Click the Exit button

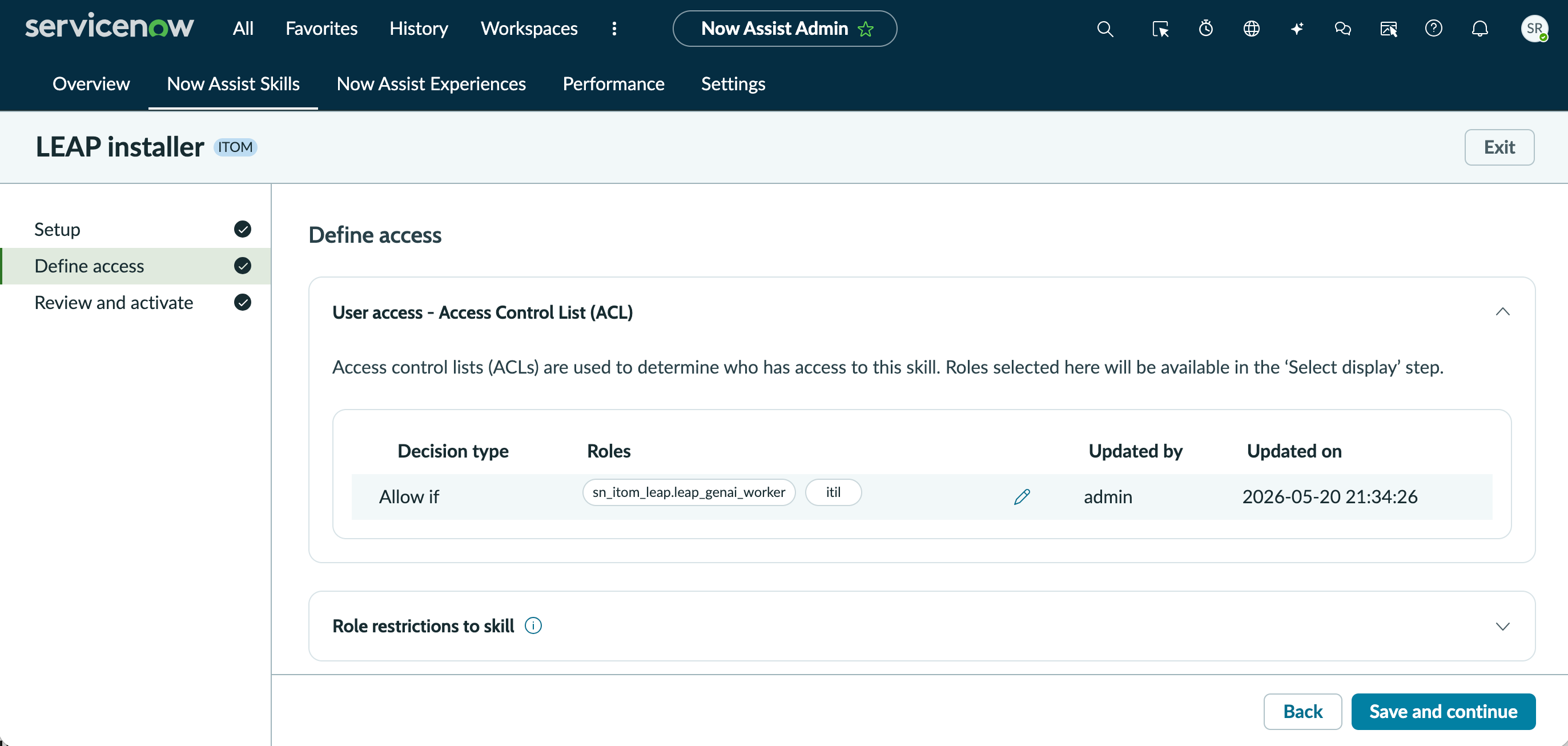point(1498,147)
